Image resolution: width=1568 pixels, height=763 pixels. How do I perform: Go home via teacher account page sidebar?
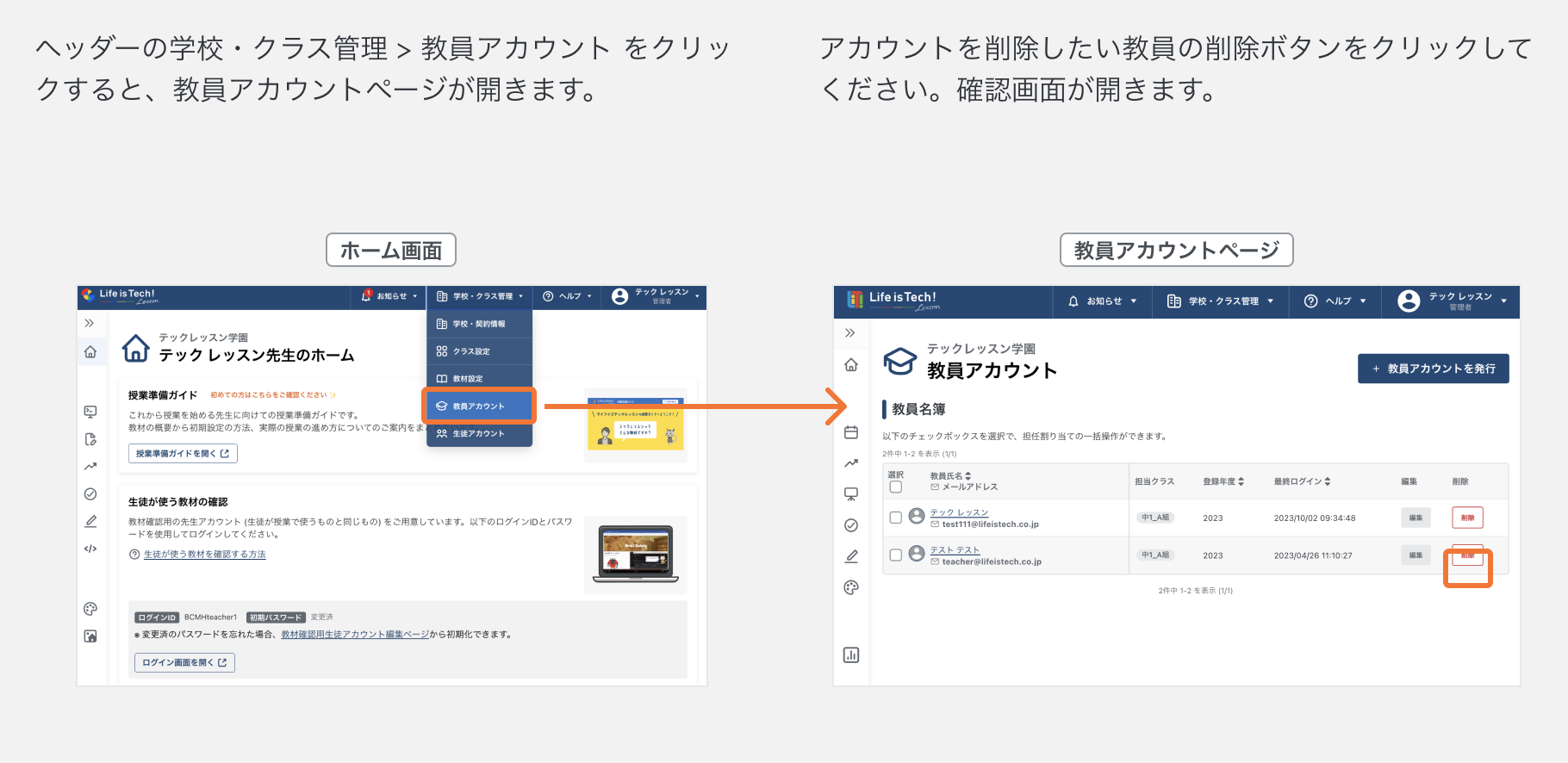(851, 365)
